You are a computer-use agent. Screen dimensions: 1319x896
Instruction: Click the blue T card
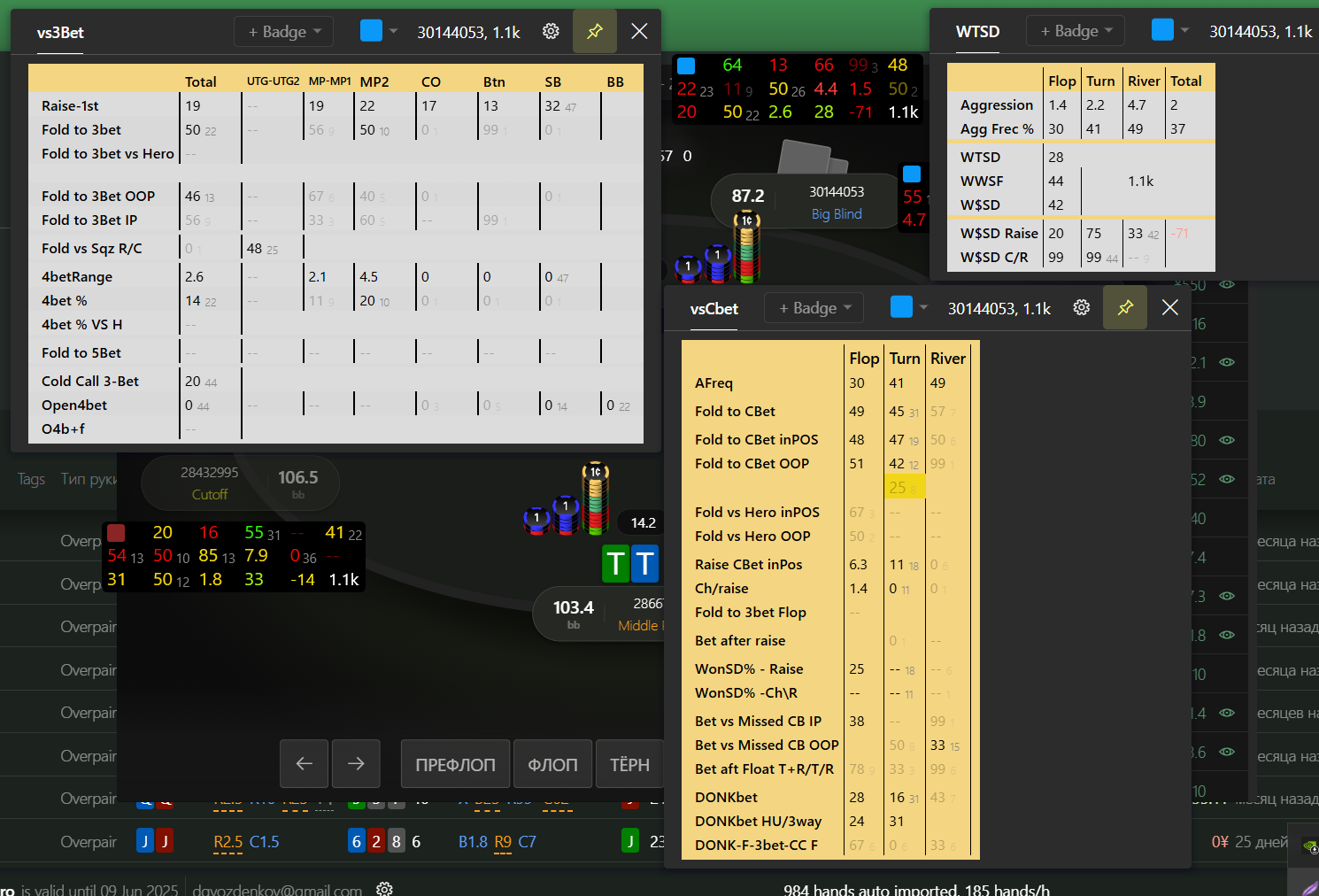[x=645, y=563]
